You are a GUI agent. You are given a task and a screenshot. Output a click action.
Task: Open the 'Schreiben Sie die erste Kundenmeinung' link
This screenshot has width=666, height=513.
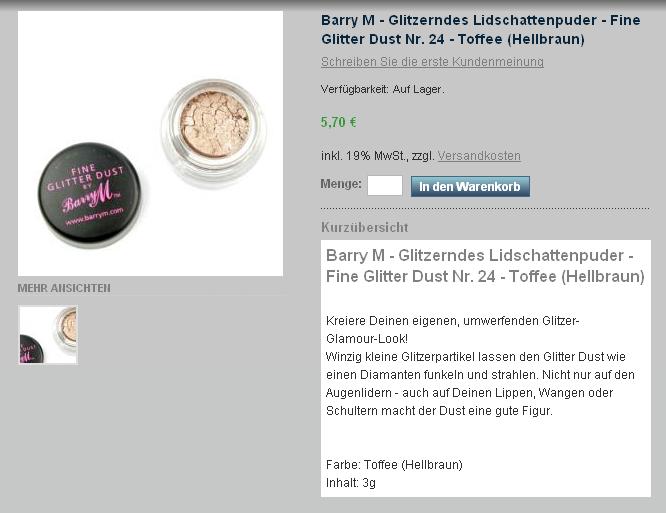click(x=432, y=62)
